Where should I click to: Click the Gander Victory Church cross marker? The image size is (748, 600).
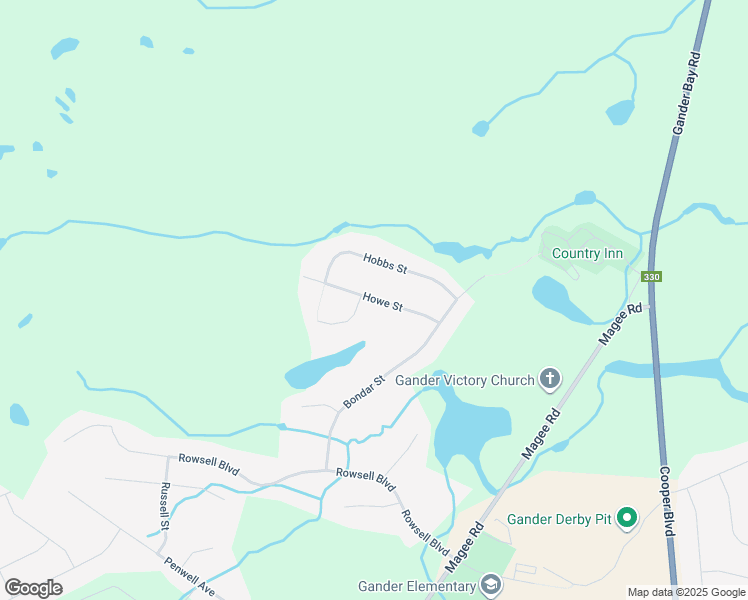click(550, 379)
